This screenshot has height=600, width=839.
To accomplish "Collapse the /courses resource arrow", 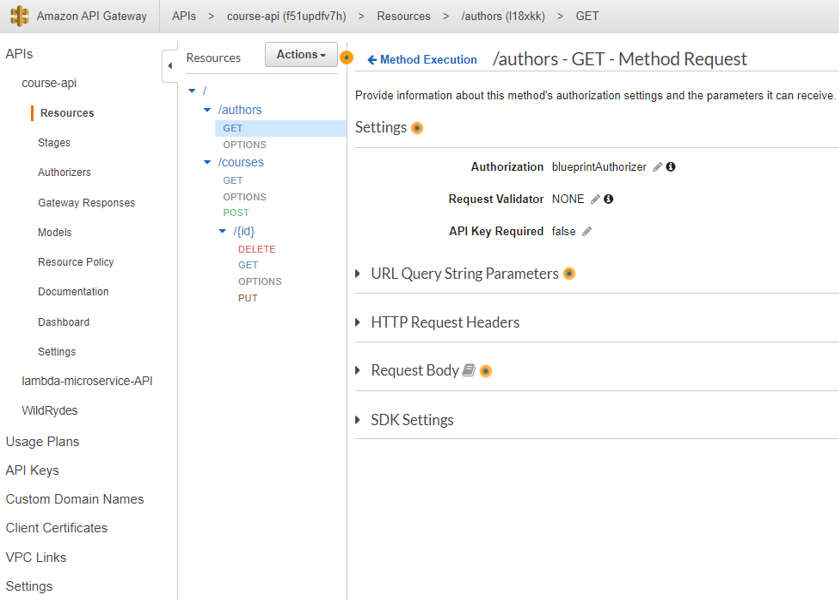I will click(208, 162).
